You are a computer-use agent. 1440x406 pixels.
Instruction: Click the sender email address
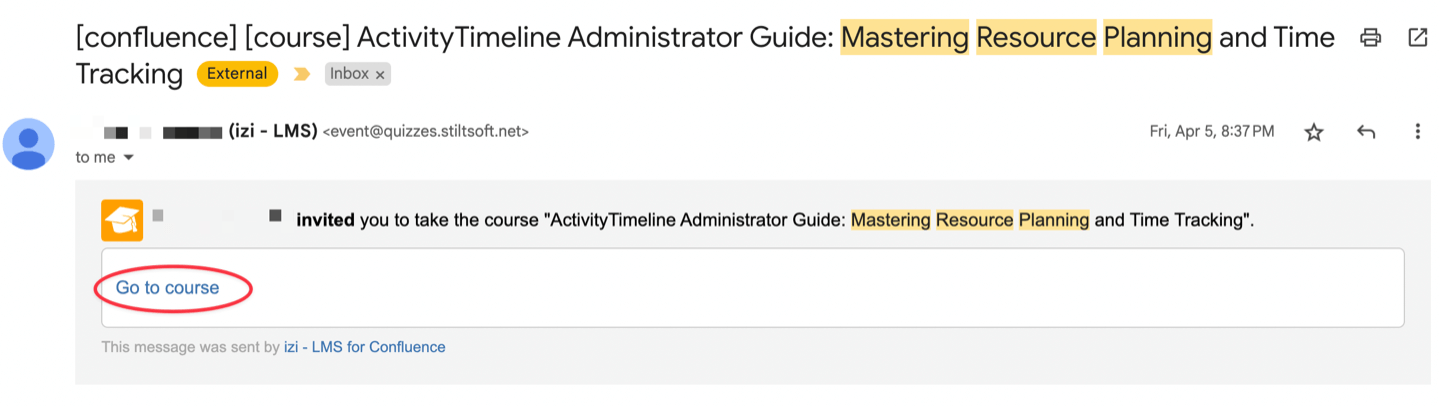(425, 131)
